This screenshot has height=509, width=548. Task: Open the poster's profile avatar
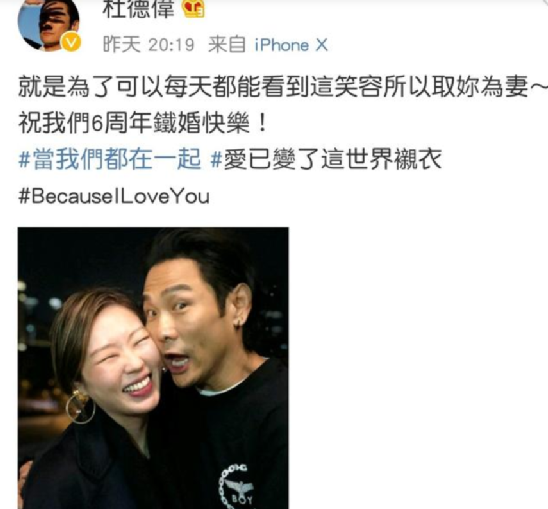(49, 24)
